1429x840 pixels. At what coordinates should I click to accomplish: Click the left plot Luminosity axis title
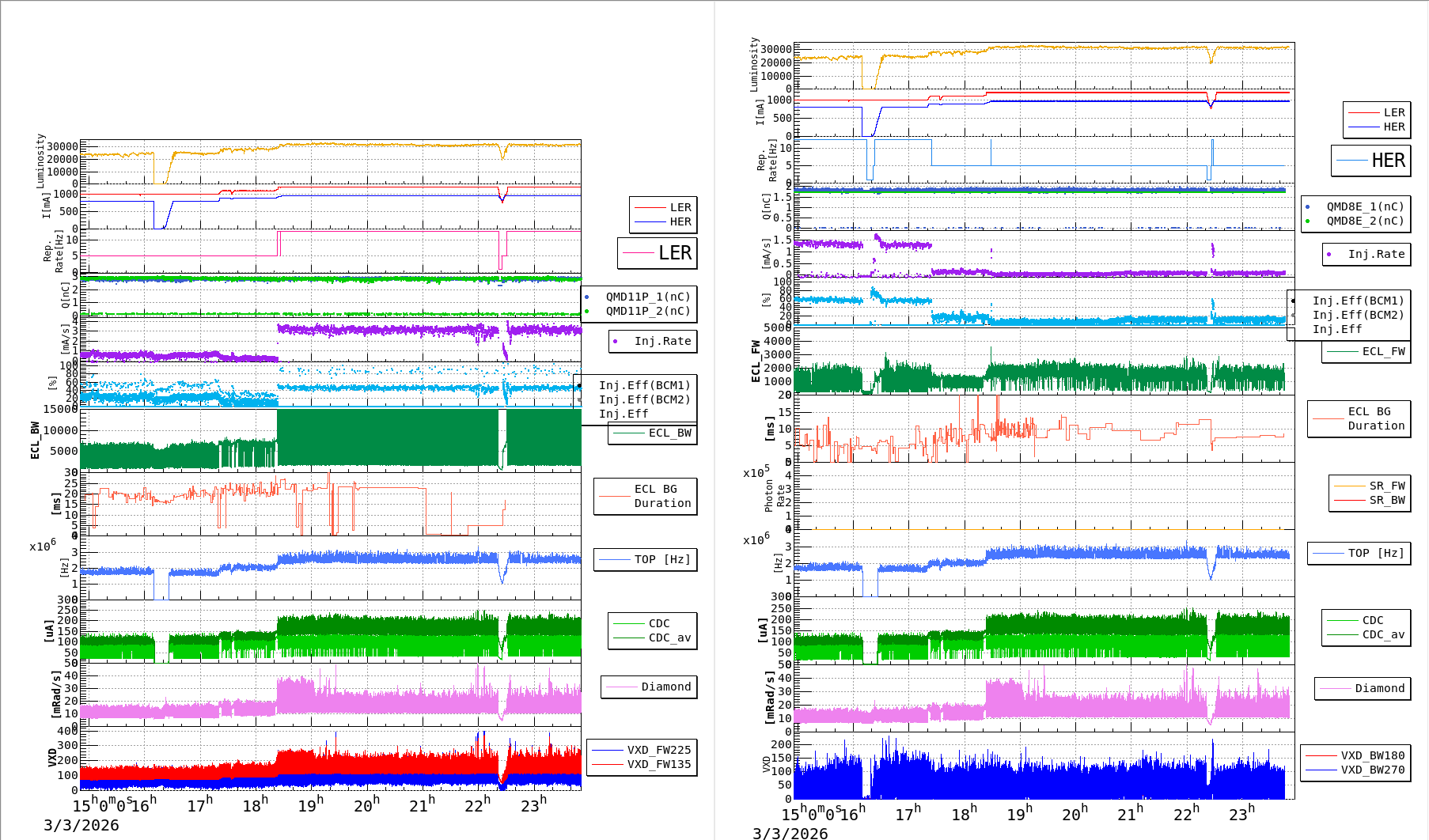point(40,161)
